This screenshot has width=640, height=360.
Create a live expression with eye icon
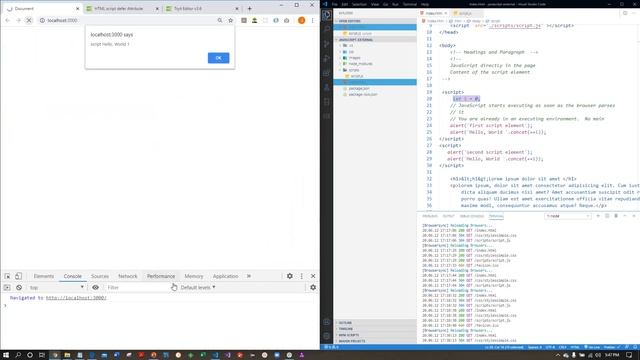[96, 288]
